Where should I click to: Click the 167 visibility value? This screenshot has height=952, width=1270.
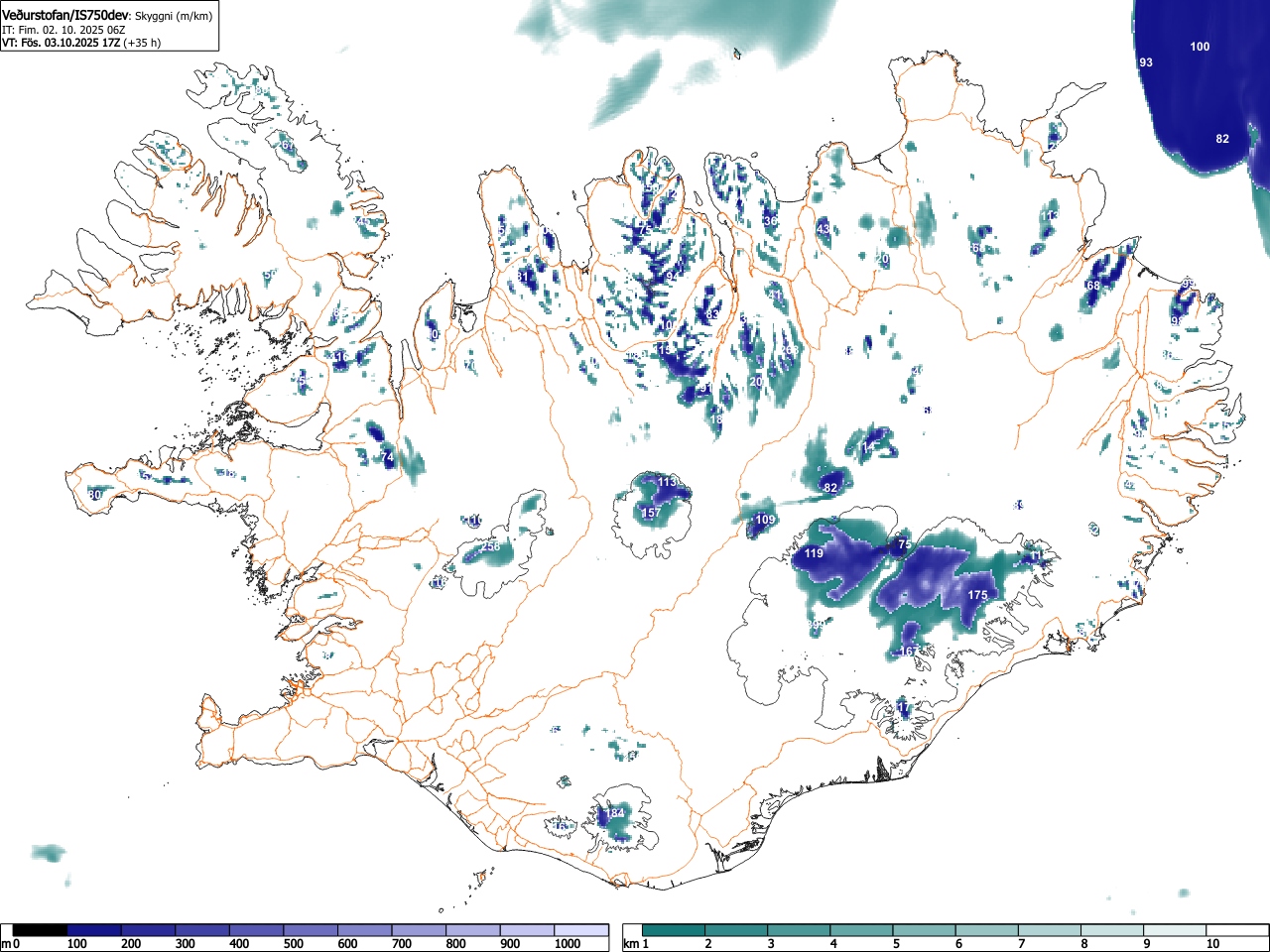point(909,652)
